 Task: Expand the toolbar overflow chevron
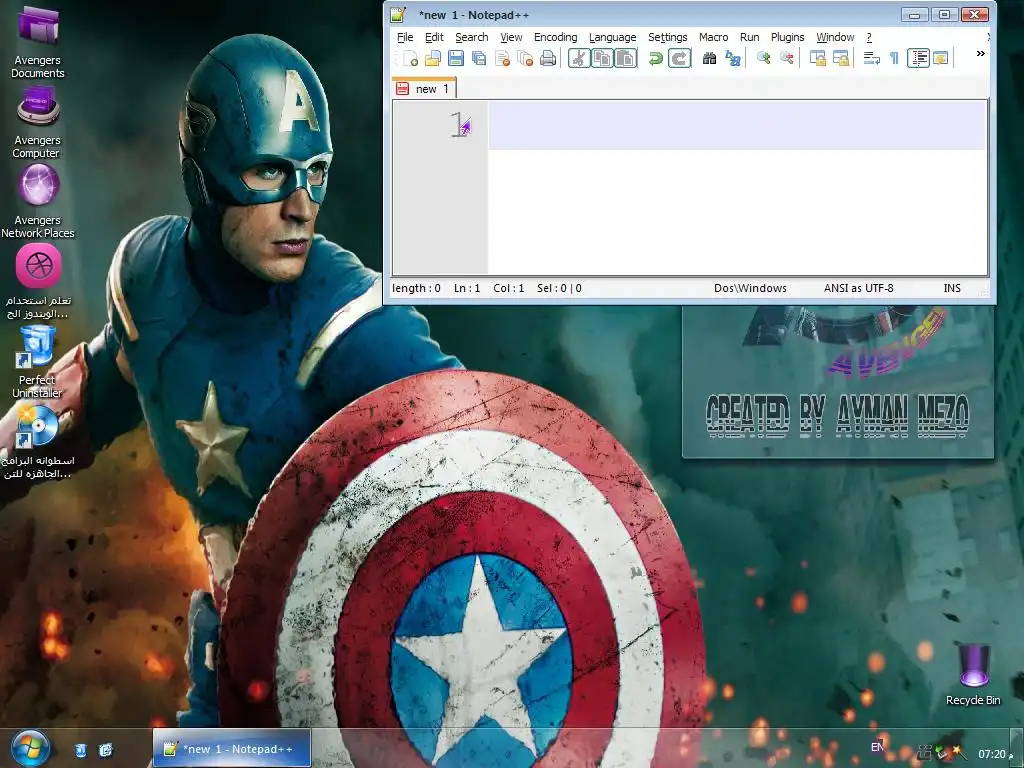coord(980,54)
